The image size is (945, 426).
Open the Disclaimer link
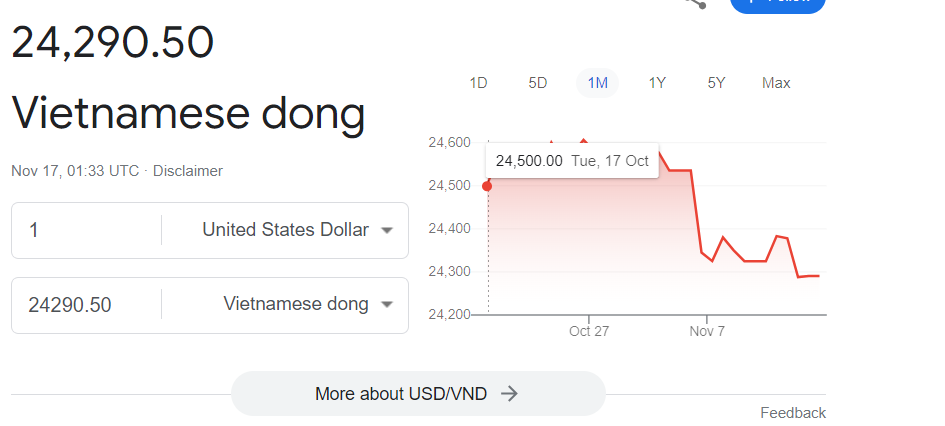pyautogui.click(x=188, y=171)
